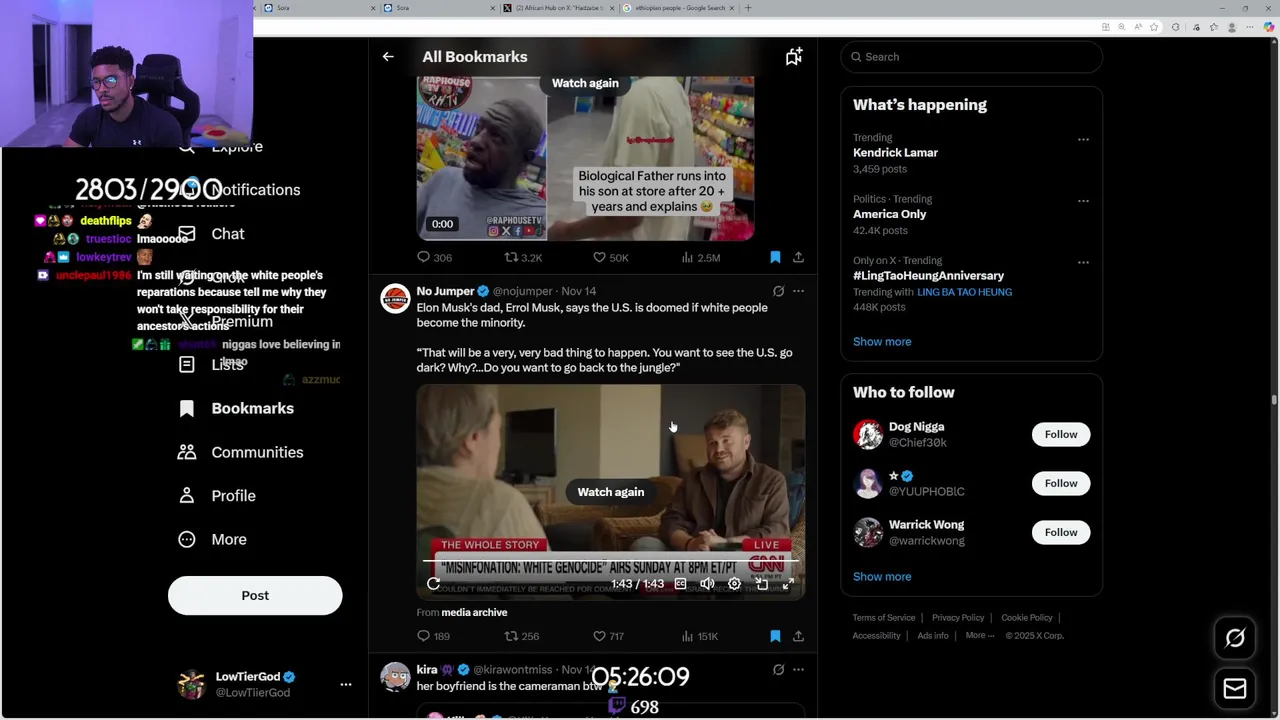View analytics of the 151K views post
This screenshot has height=720, width=1280.
click(x=699, y=636)
